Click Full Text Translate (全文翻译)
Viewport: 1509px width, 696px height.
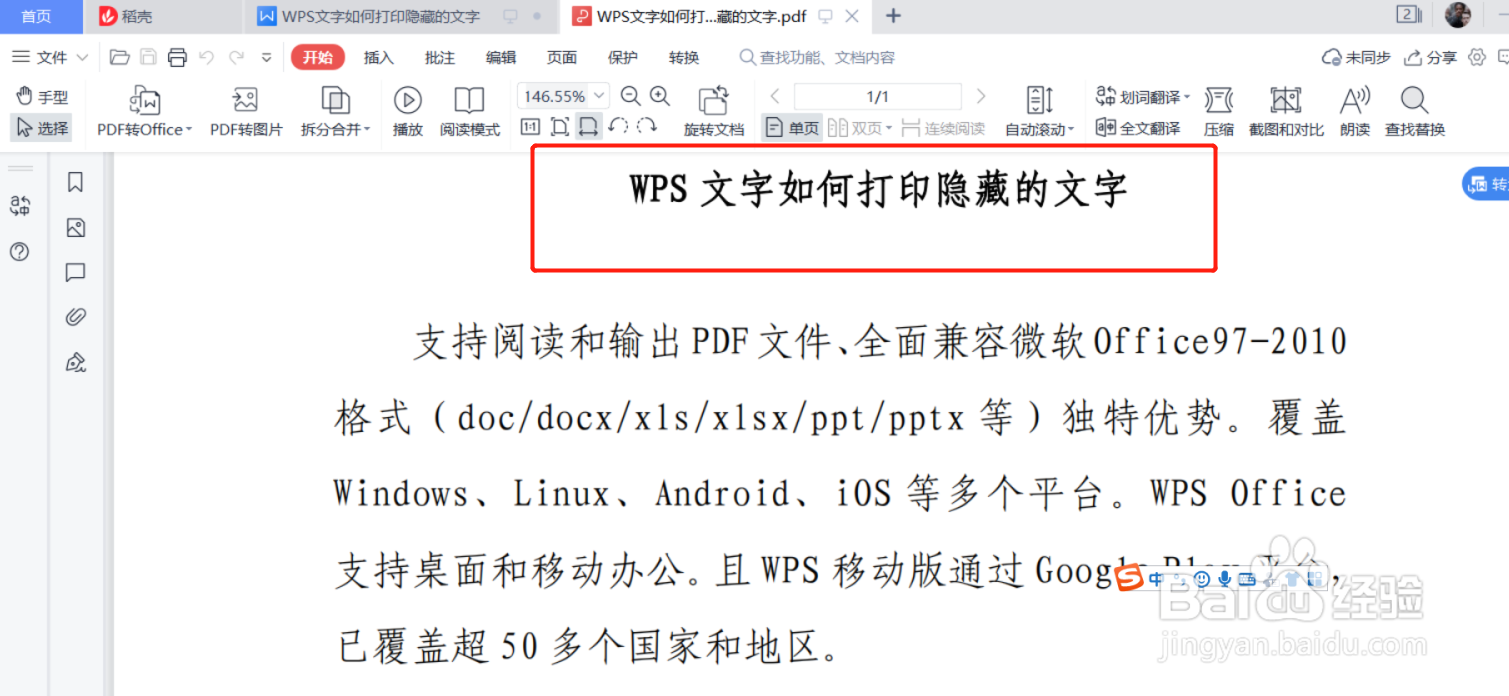tap(1138, 128)
